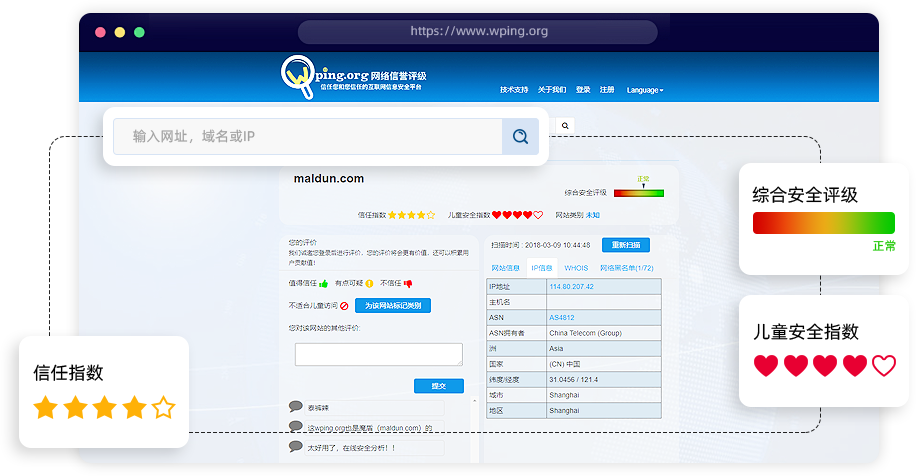
Task: Click the yellow window minimize dot
Action: tap(120, 32)
